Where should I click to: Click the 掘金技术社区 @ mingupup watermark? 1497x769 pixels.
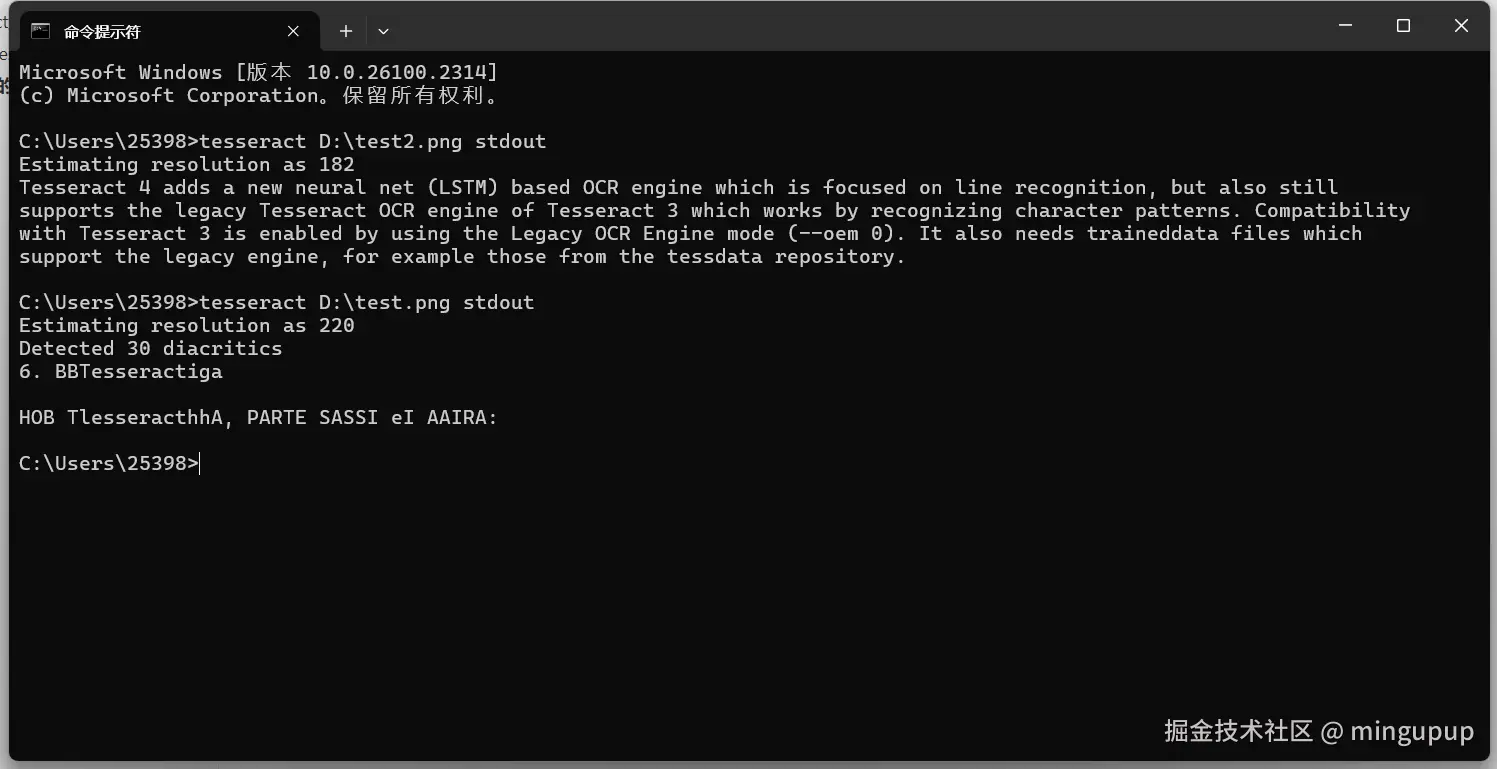pyautogui.click(x=1319, y=731)
